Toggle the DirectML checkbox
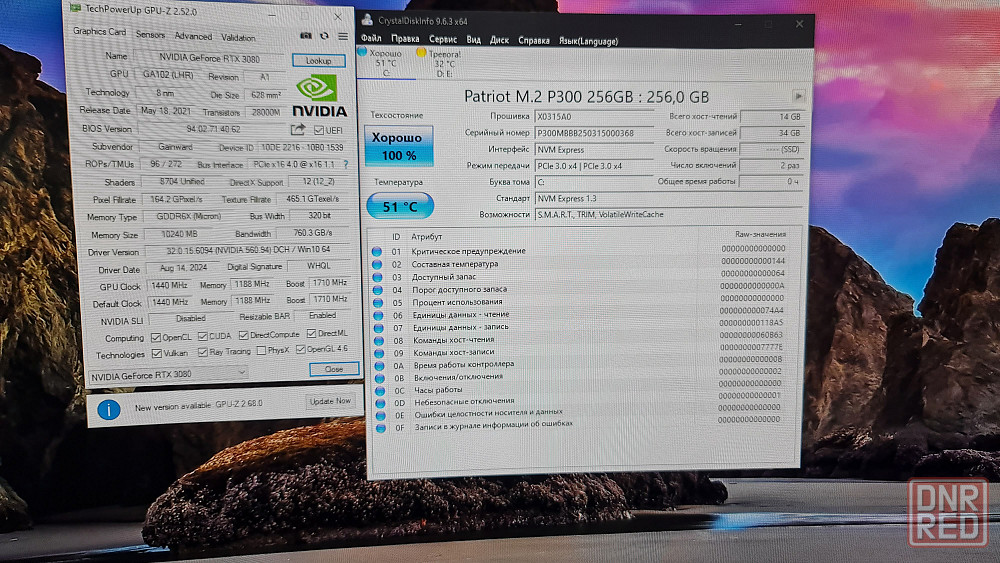Image resolution: width=1000 pixels, height=563 pixels. tap(311, 333)
